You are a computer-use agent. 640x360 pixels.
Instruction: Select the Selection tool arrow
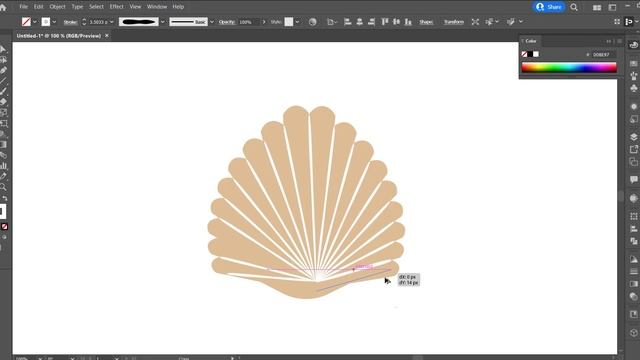click(x=3, y=49)
